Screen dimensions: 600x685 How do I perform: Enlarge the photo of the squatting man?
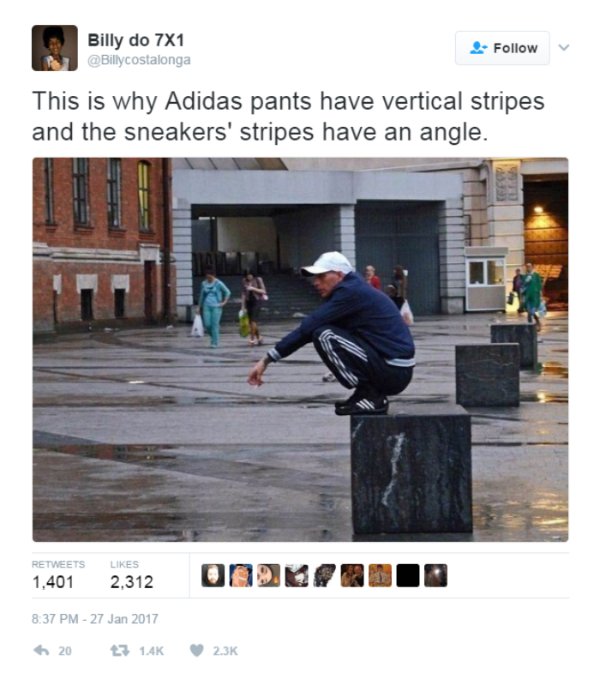[300, 349]
